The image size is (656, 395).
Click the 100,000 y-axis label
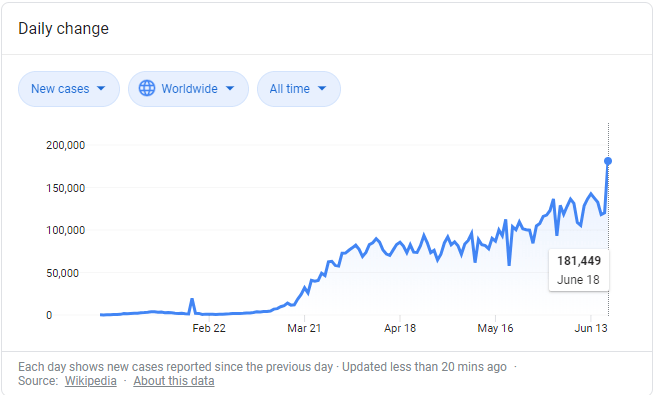coord(66,230)
